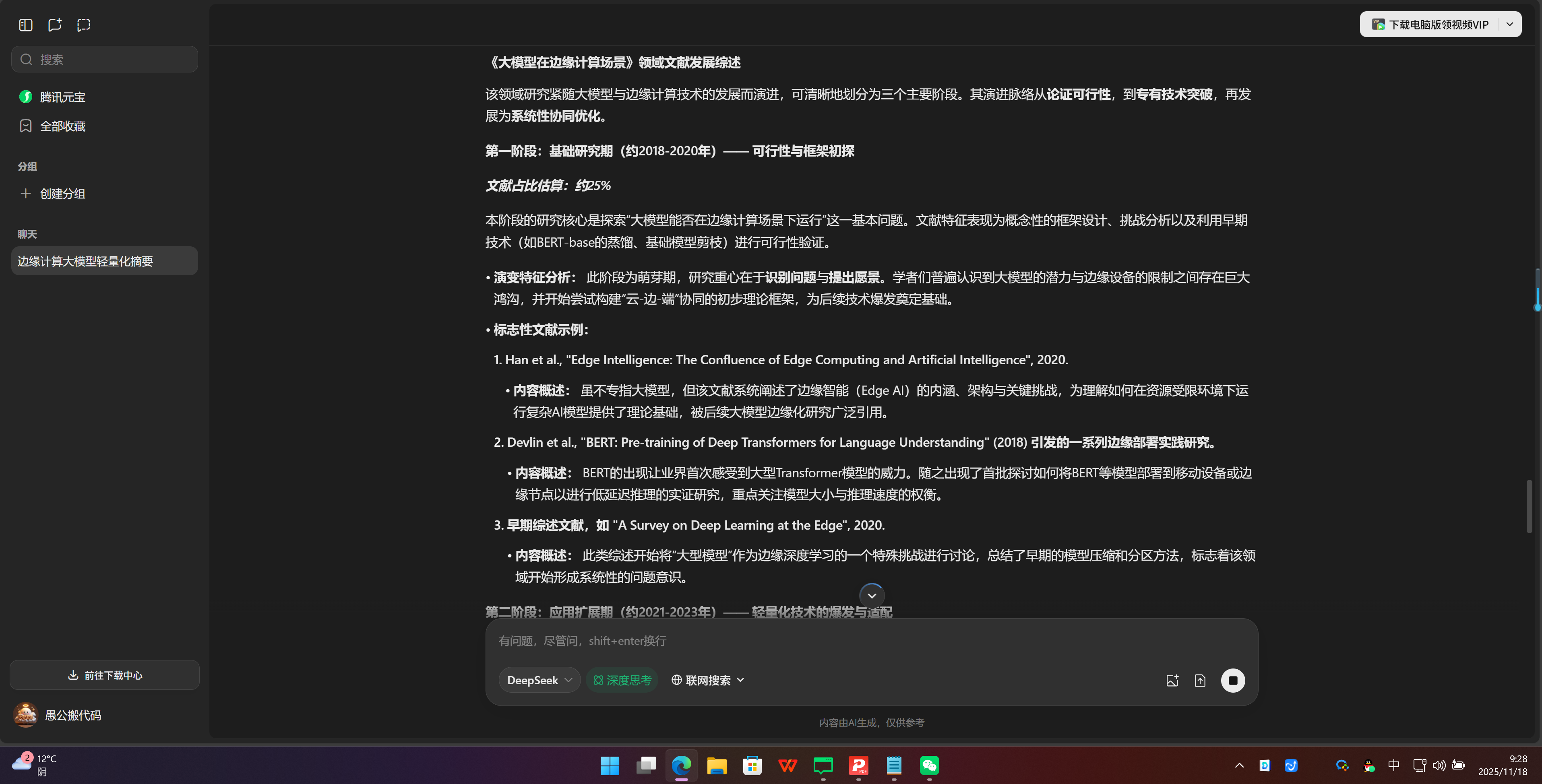Open QQ from the system tray
The height and width of the screenshot is (784, 1542).
pyautogui.click(x=1370, y=765)
